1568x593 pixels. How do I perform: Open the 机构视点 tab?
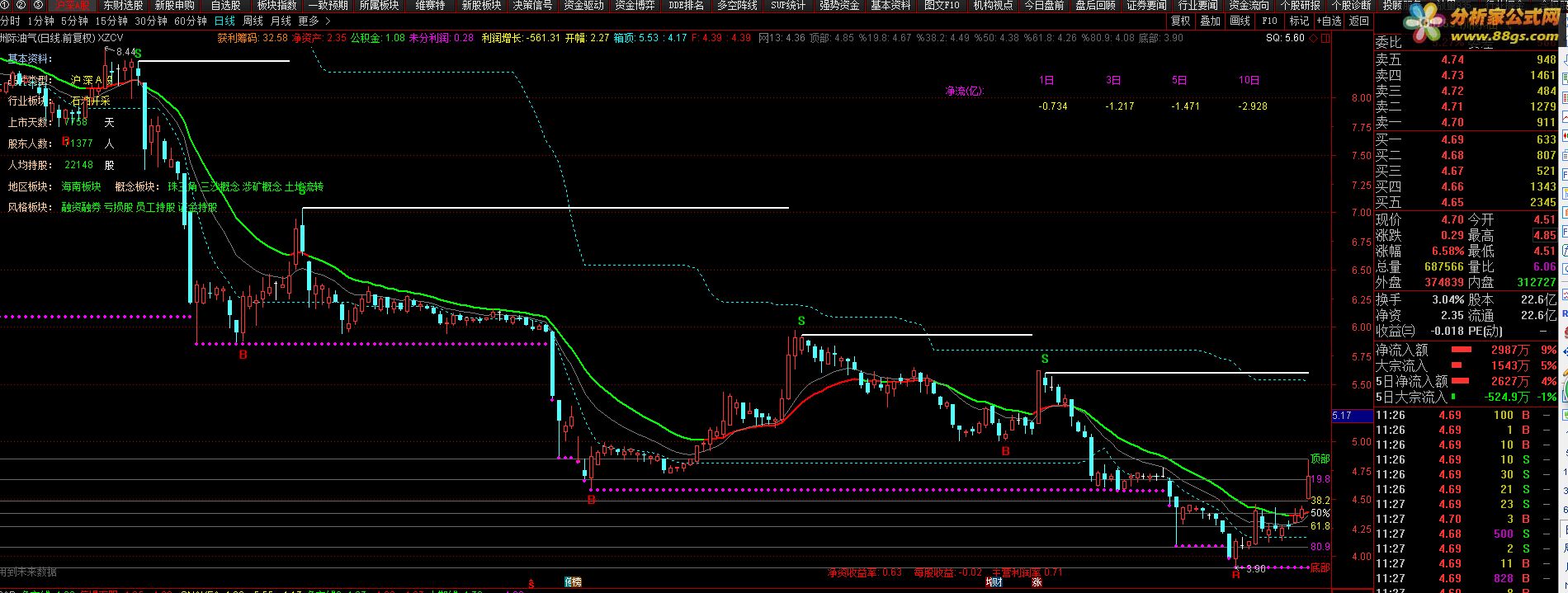pyautogui.click(x=993, y=5)
